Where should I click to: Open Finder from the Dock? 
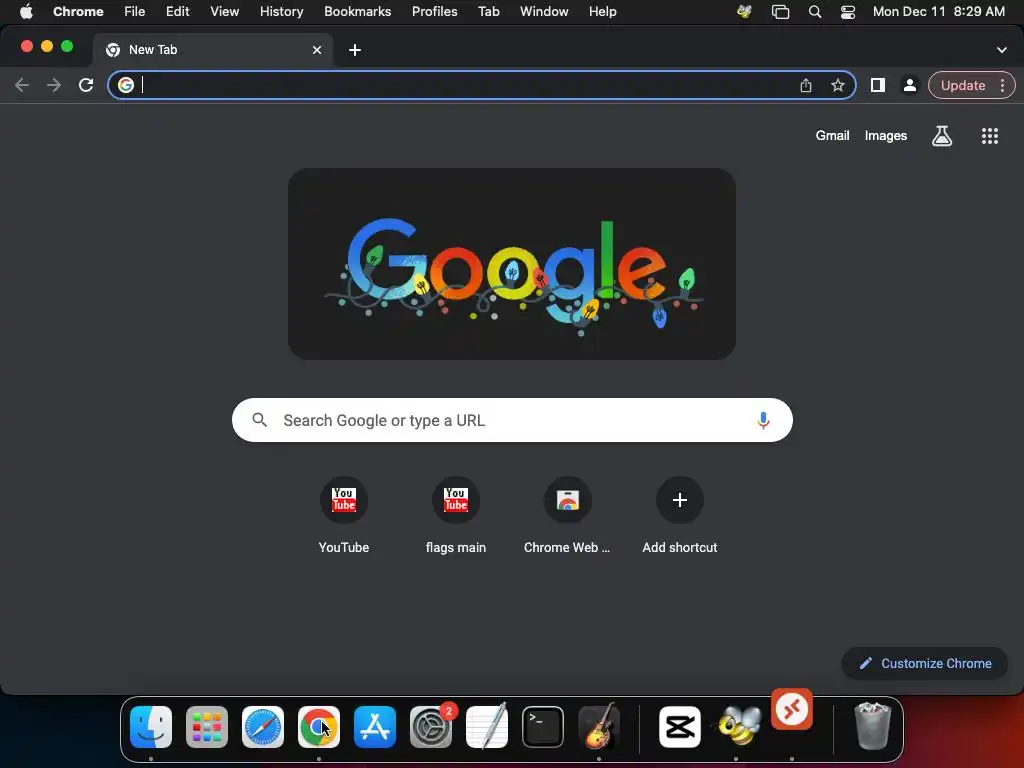[151, 727]
